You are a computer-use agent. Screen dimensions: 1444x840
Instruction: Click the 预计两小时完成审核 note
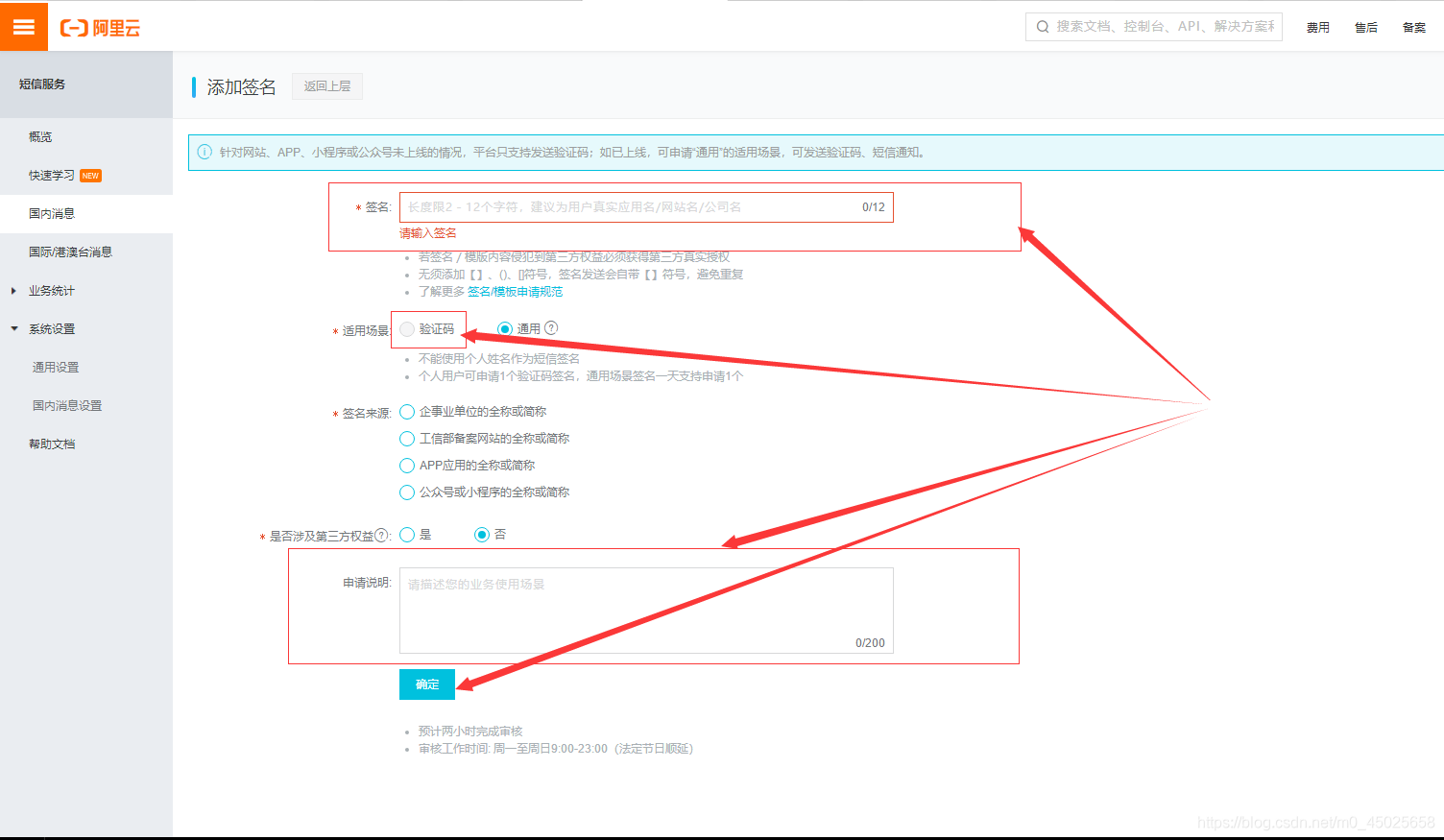pyautogui.click(x=470, y=732)
